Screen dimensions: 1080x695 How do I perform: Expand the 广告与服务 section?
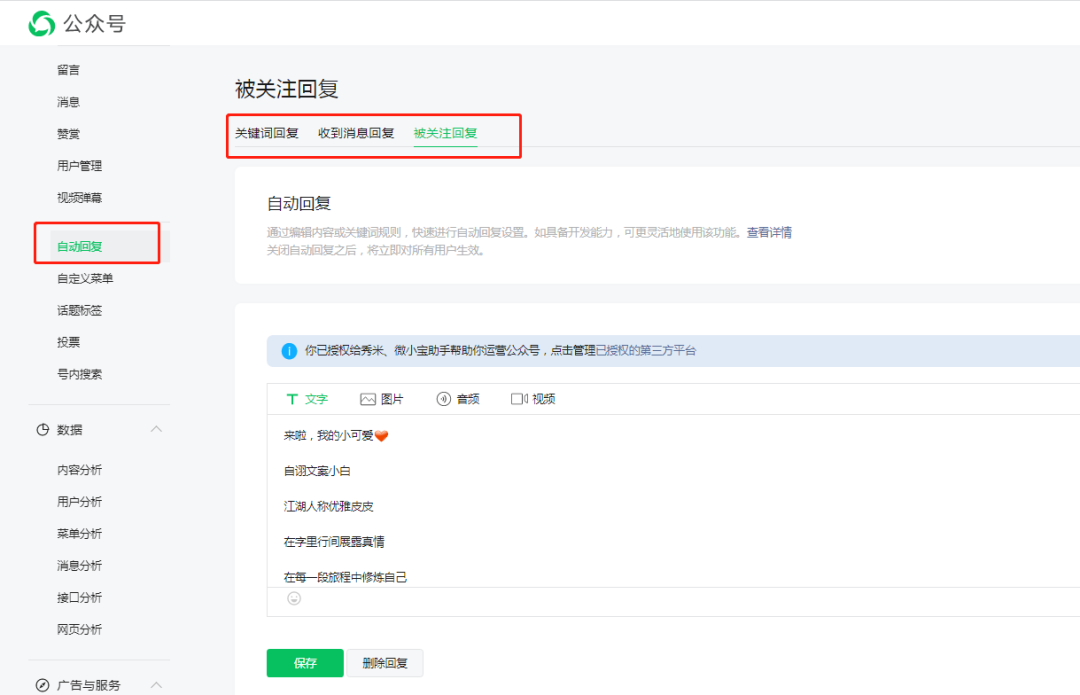point(156,685)
